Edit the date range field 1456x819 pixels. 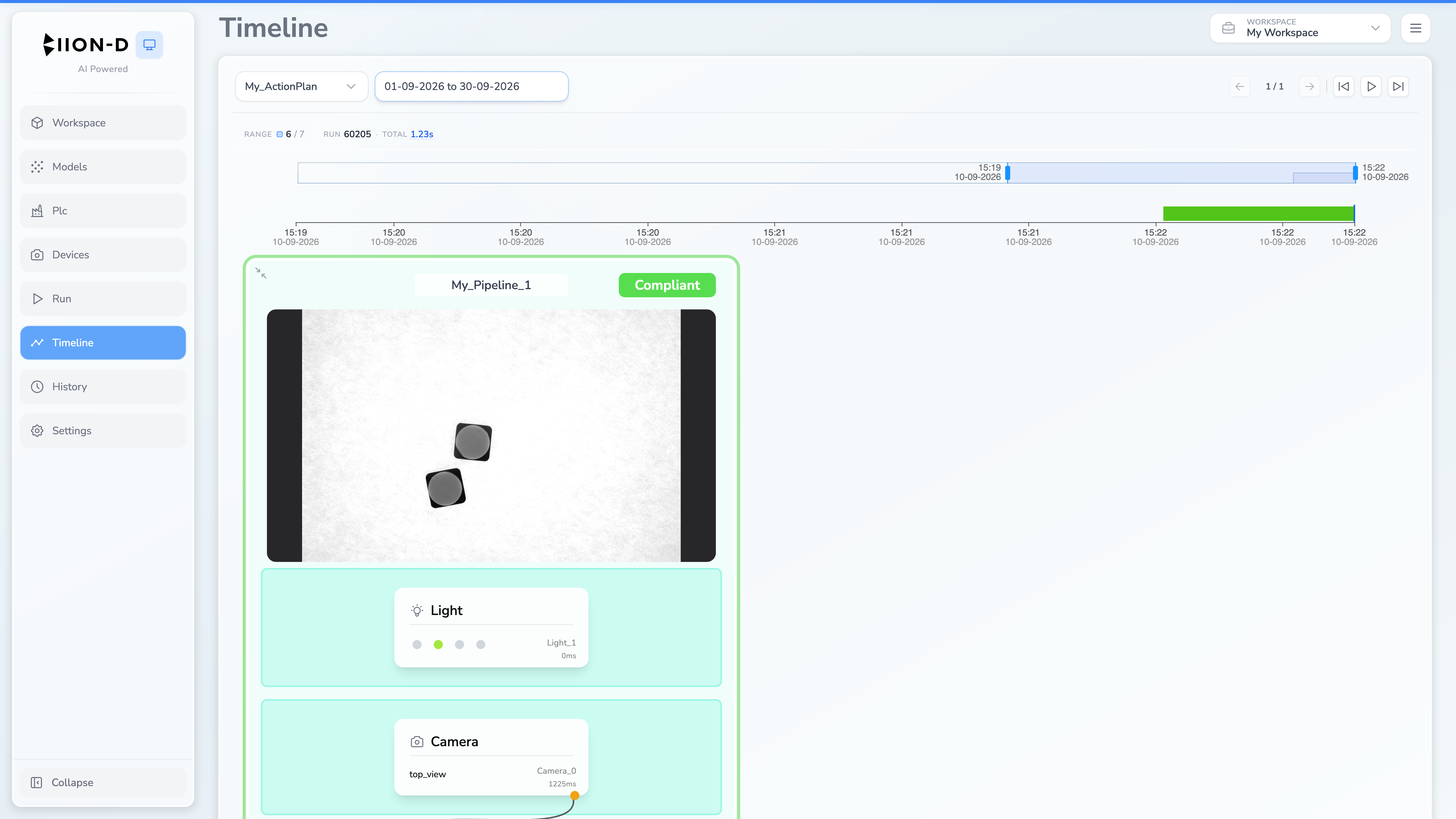pos(471,86)
